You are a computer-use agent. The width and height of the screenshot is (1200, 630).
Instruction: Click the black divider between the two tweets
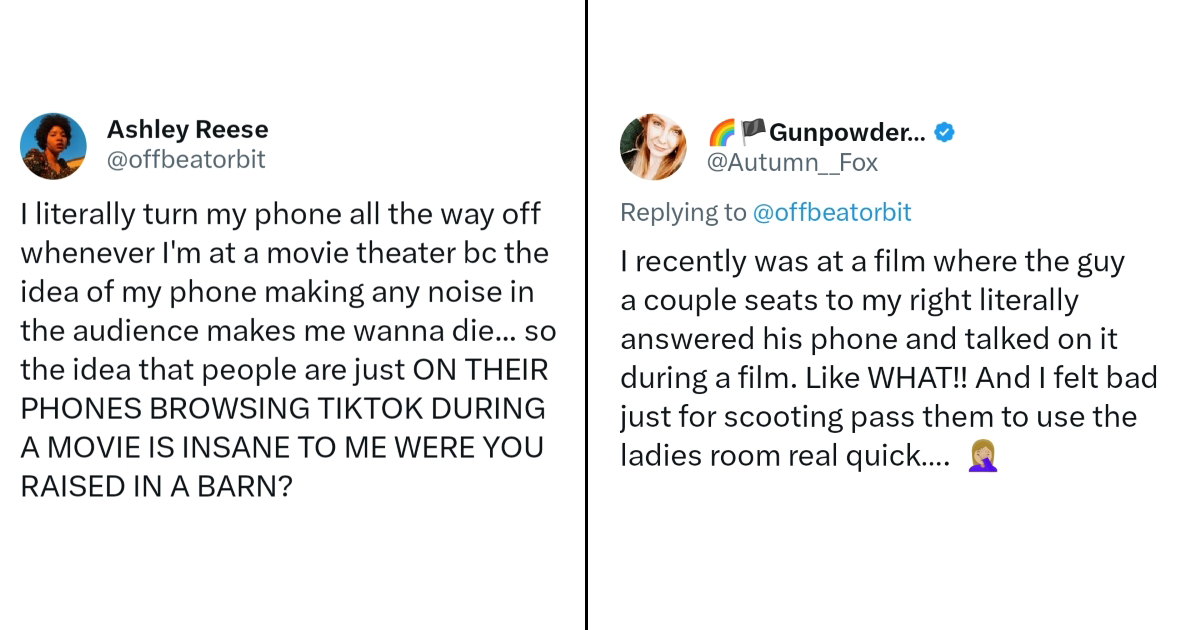(585, 315)
